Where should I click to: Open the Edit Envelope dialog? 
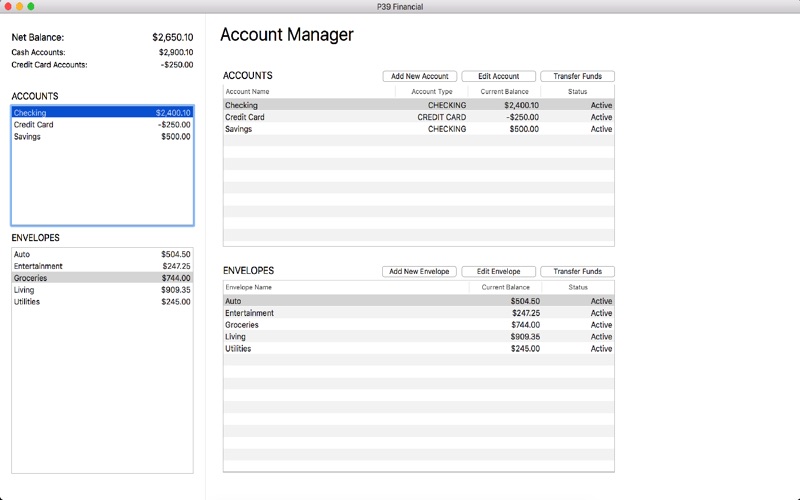pyautogui.click(x=498, y=271)
